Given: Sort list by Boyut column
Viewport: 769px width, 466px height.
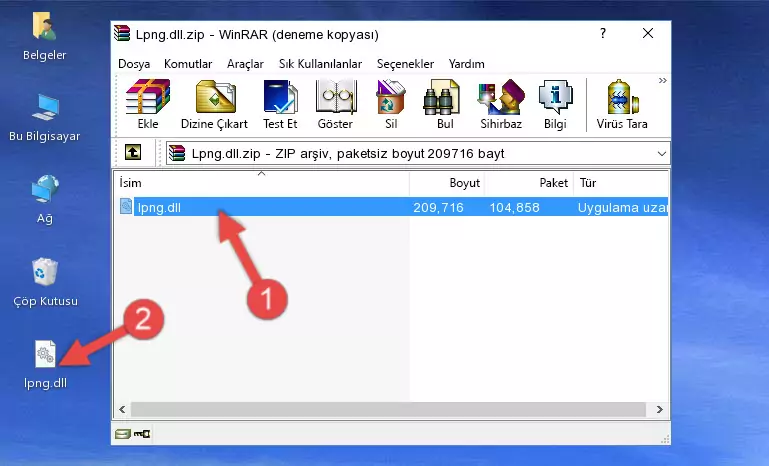Looking at the screenshot, I should pos(447,183).
